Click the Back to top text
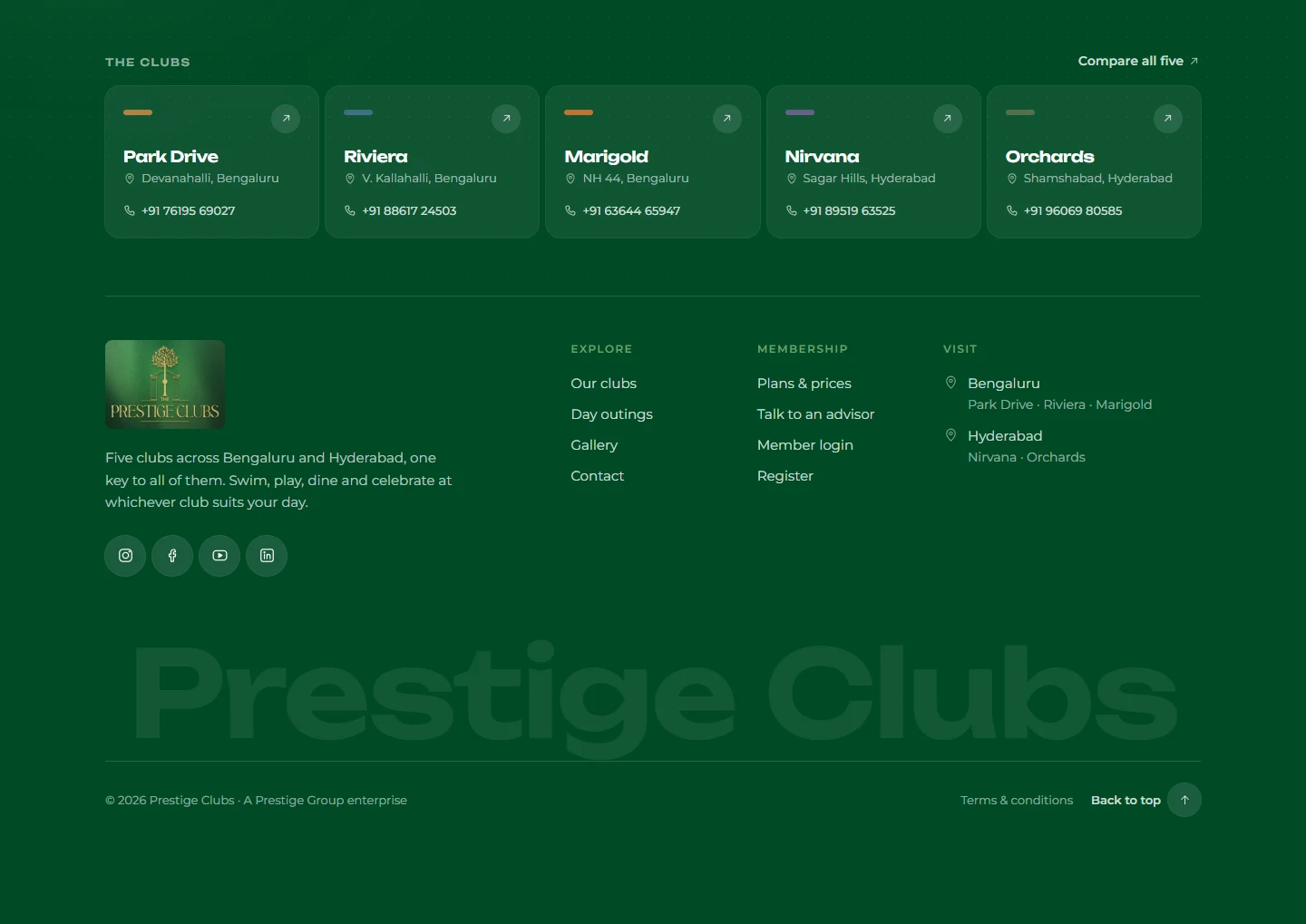This screenshot has width=1306, height=924. coord(1126,800)
